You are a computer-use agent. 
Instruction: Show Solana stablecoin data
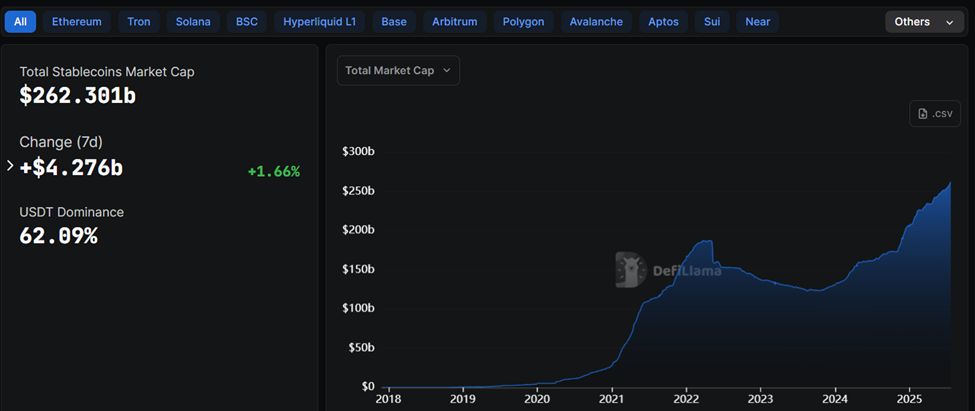193,21
